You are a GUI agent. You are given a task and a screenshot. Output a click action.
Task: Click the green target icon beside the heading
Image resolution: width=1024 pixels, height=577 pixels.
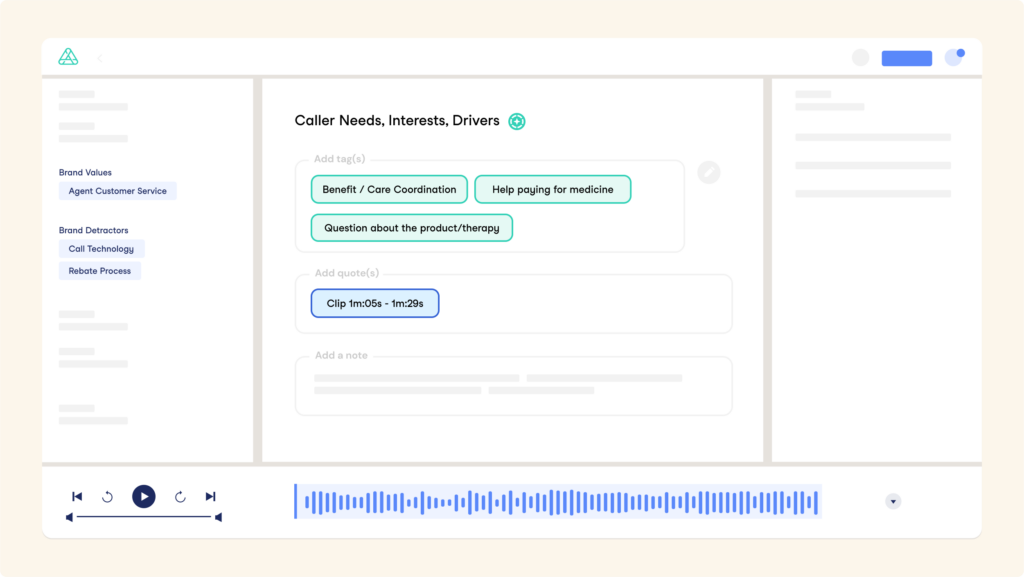click(x=517, y=121)
